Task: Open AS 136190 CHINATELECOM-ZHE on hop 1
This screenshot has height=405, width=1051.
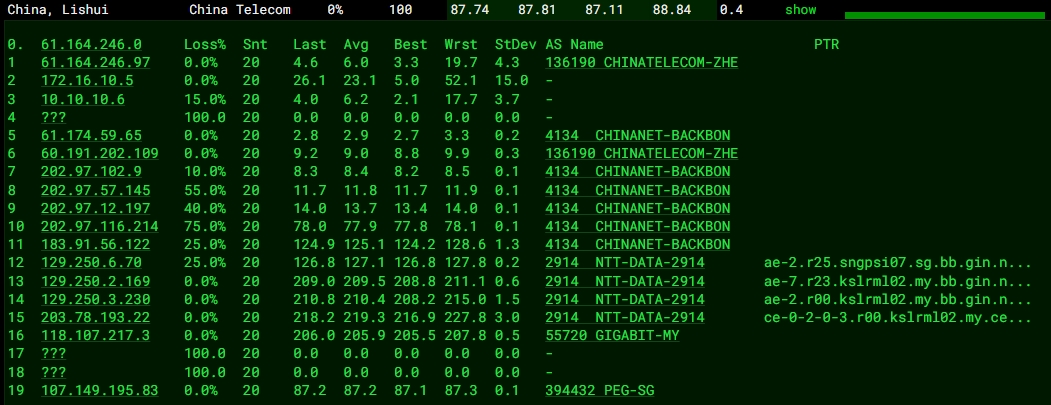Action: [641, 63]
